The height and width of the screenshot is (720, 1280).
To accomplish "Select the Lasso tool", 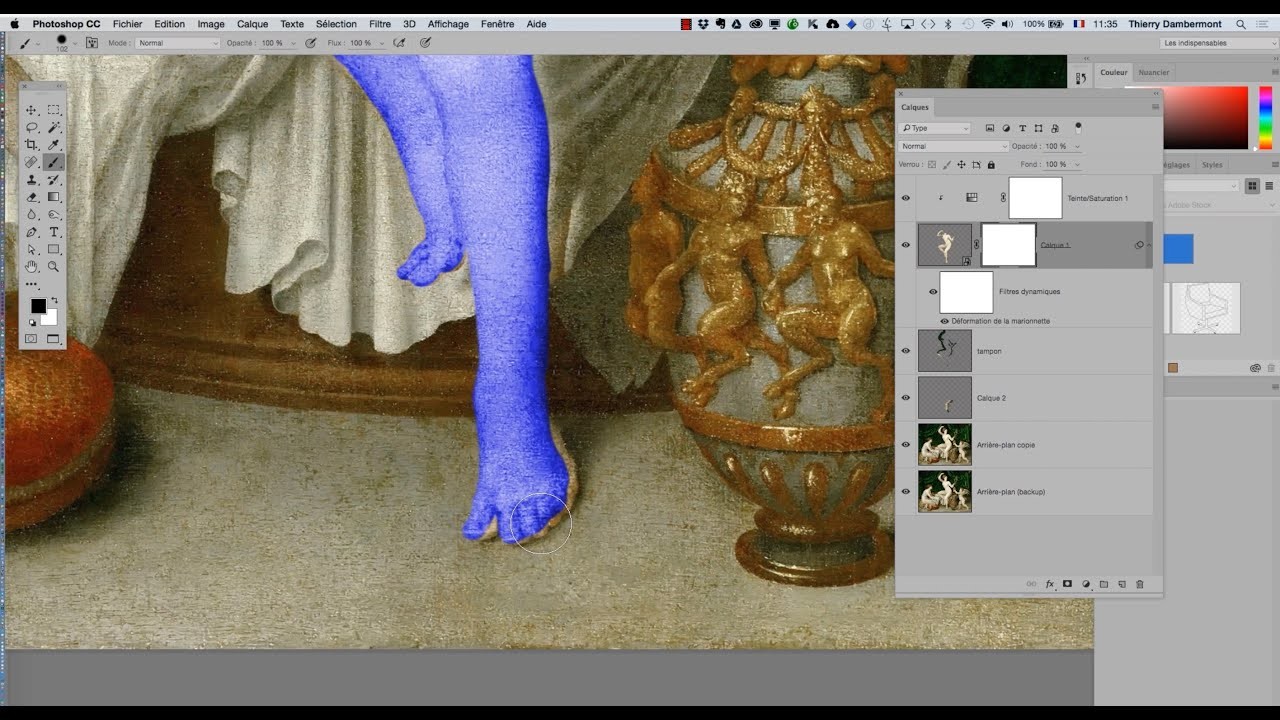I will 32,127.
